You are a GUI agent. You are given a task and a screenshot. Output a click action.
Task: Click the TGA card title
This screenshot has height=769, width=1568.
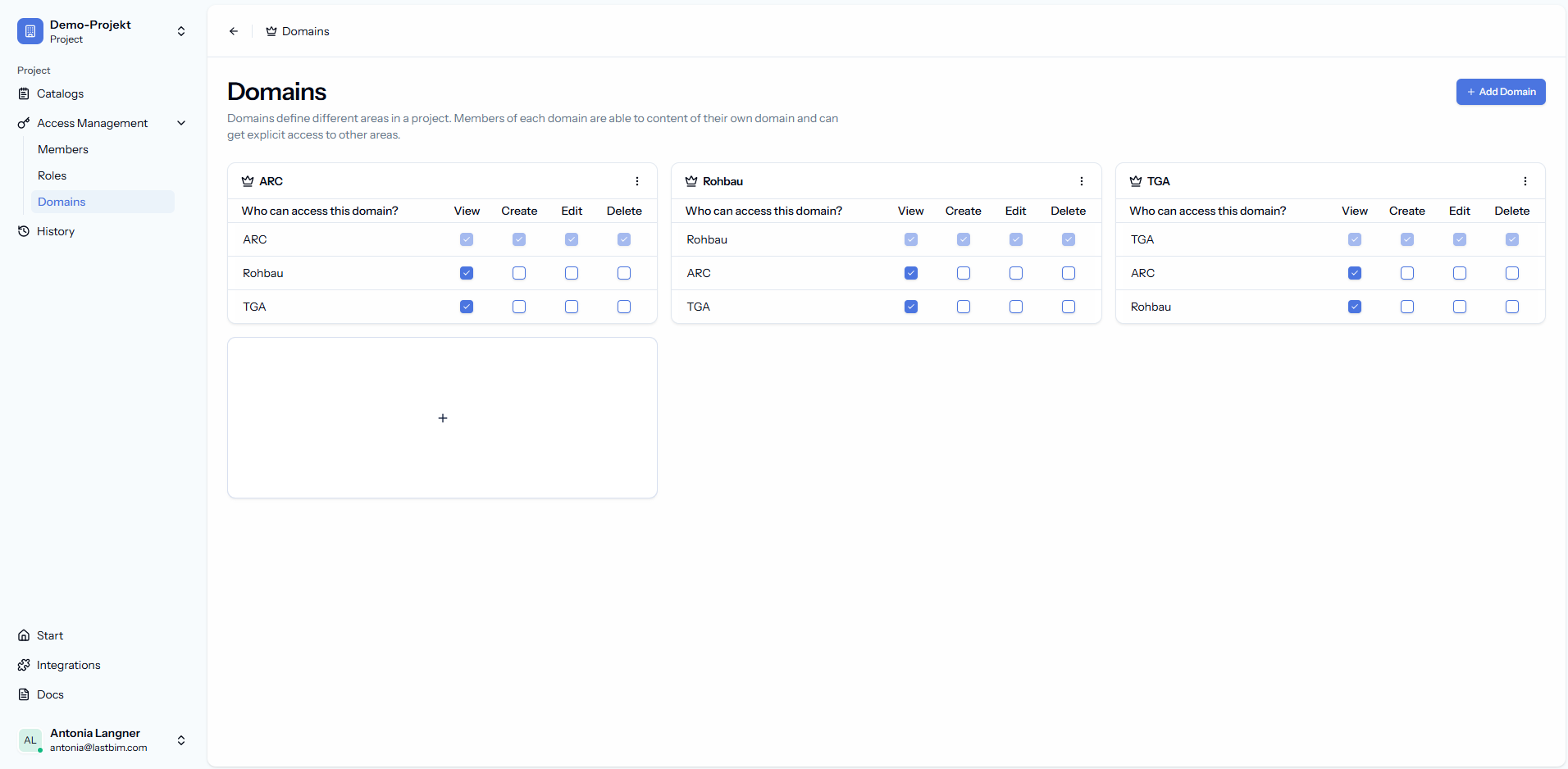coord(1159,181)
